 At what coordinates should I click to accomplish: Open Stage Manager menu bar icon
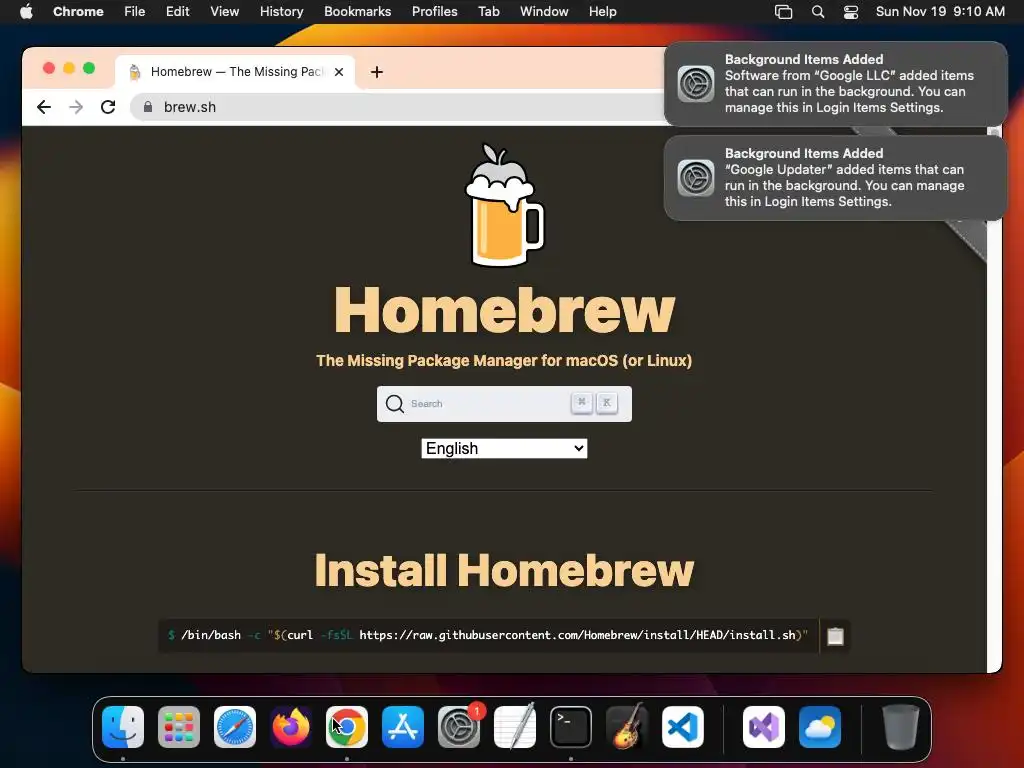(x=784, y=11)
